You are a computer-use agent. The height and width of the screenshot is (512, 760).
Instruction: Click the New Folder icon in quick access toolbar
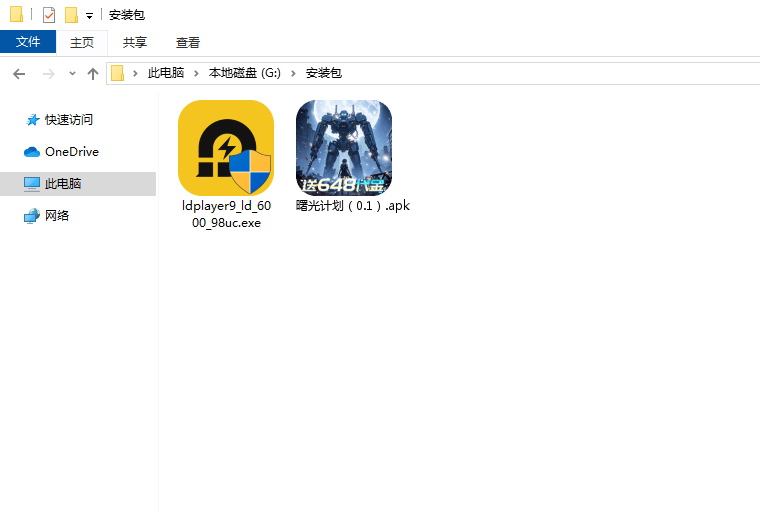[71, 15]
